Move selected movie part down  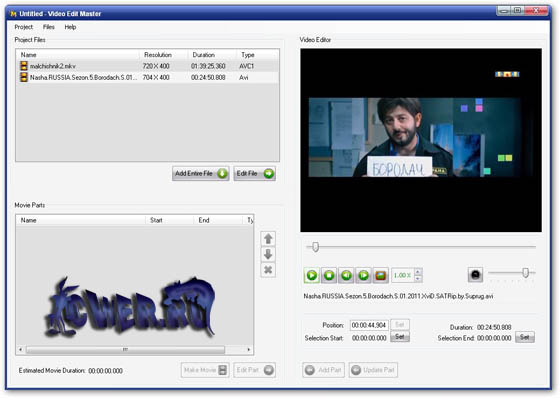268,254
